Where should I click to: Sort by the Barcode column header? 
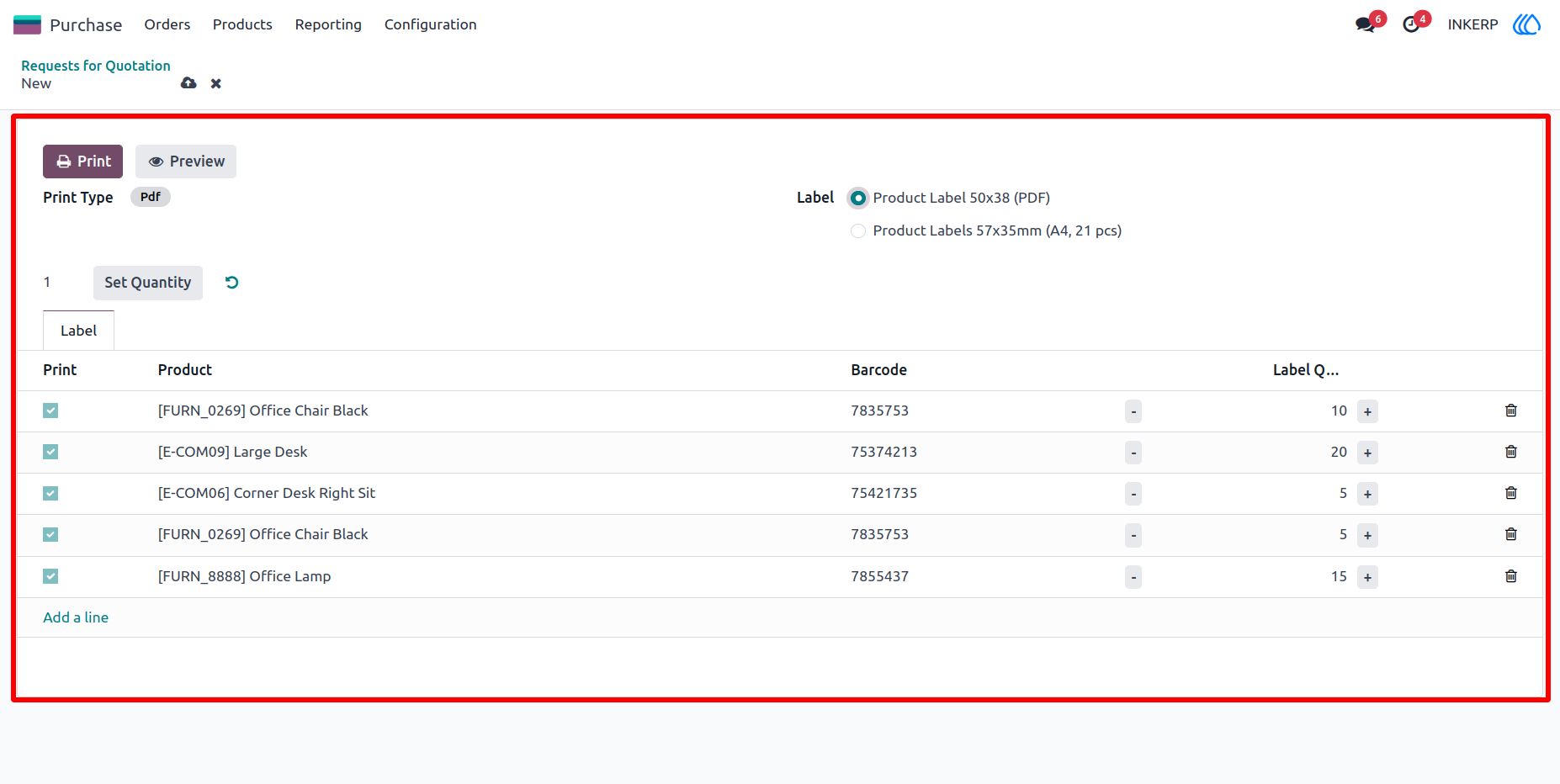tap(878, 370)
